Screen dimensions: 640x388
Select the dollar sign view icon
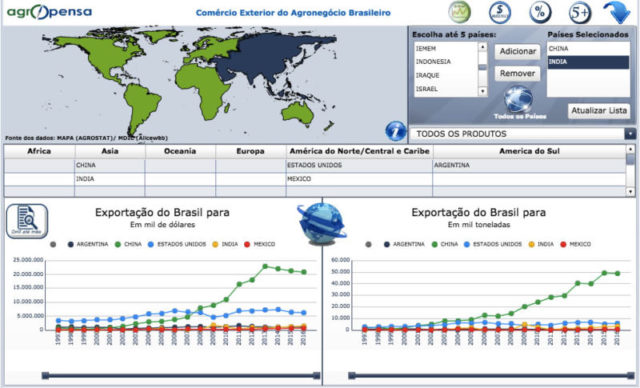pos(500,12)
